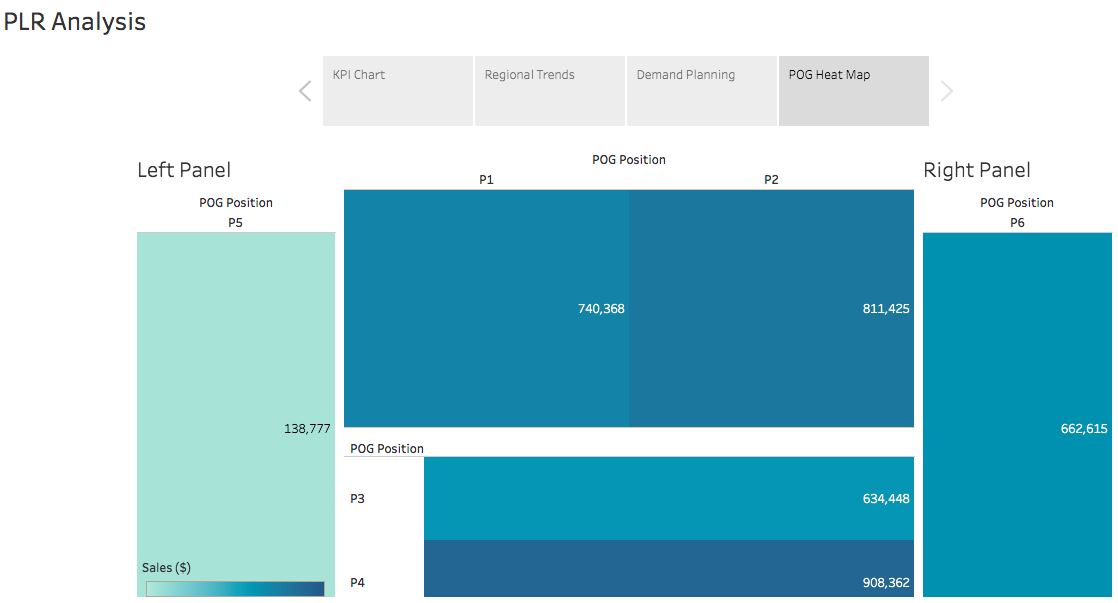This screenshot has height=603, width=1118.
Task: Click the POG Position label above P6
Action: (1017, 202)
